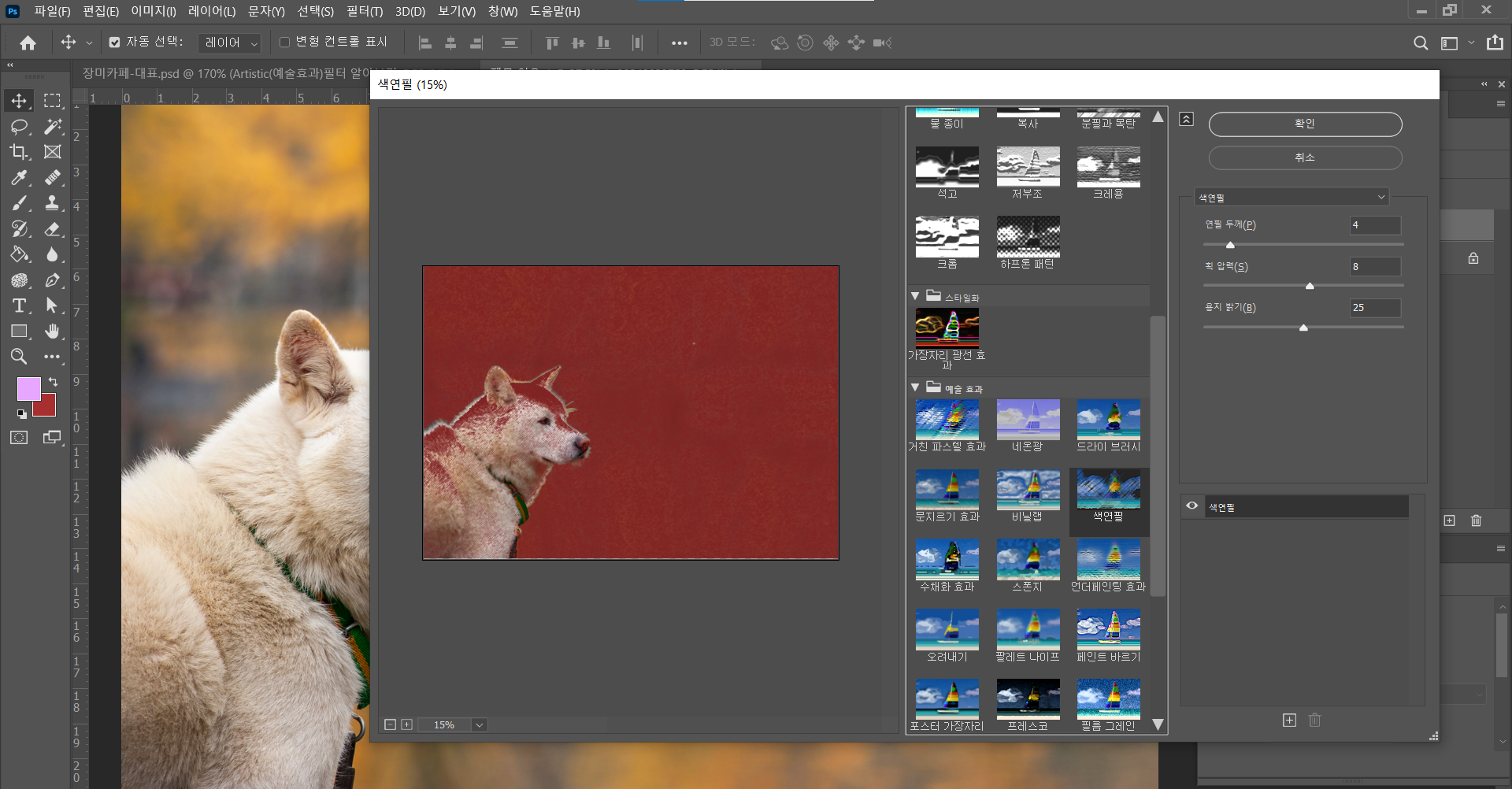The image size is (1512, 789).
Task: Click the 획 압력 slider handle
Action: (1310, 287)
